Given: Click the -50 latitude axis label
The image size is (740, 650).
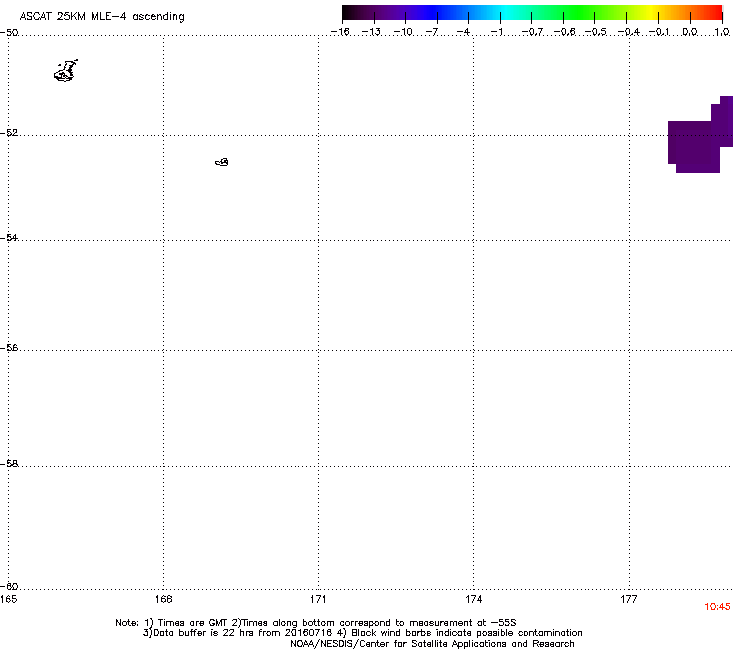Looking at the screenshot, I should pos(9,33).
